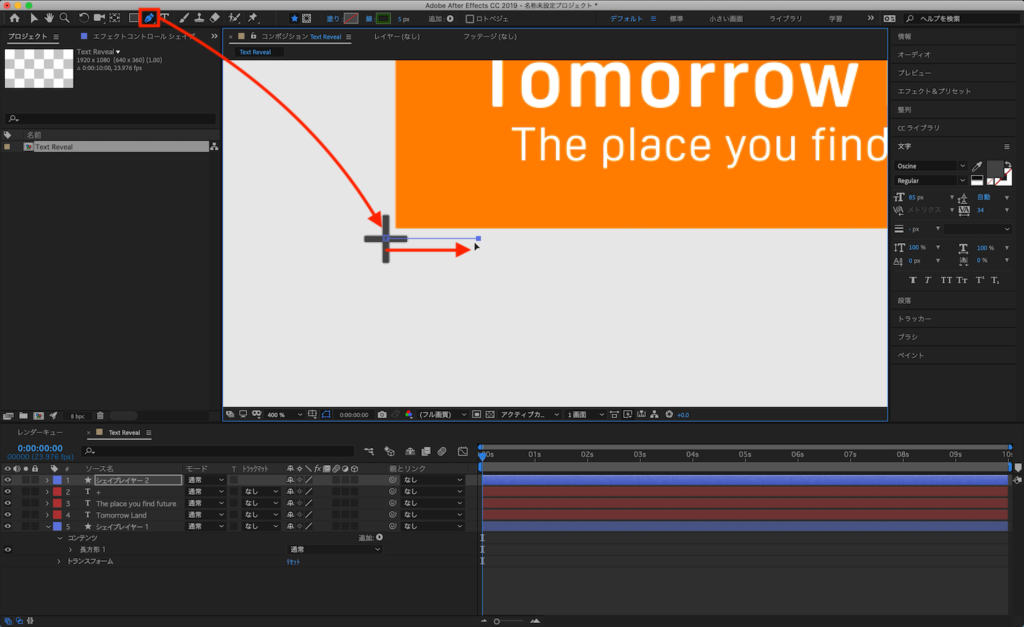The height and width of the screenshot is (627, 1024).
Task: Switch to the レンダーキュー tab
Action: [40, 432]
